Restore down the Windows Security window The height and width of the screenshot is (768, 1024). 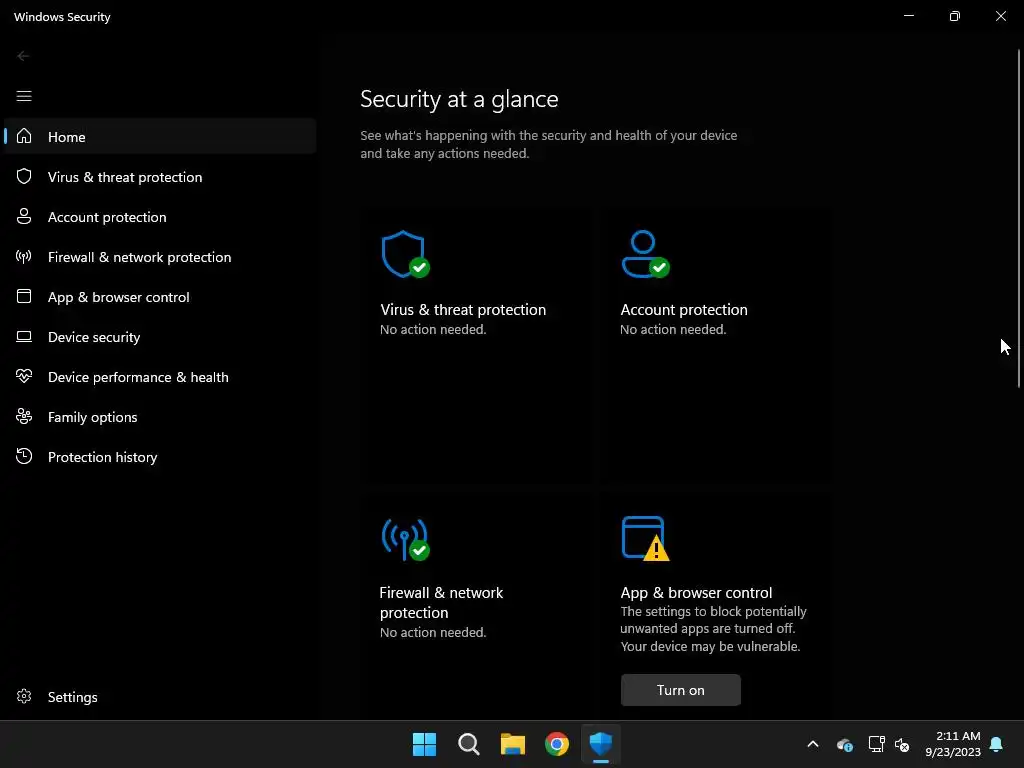[955, 16]
